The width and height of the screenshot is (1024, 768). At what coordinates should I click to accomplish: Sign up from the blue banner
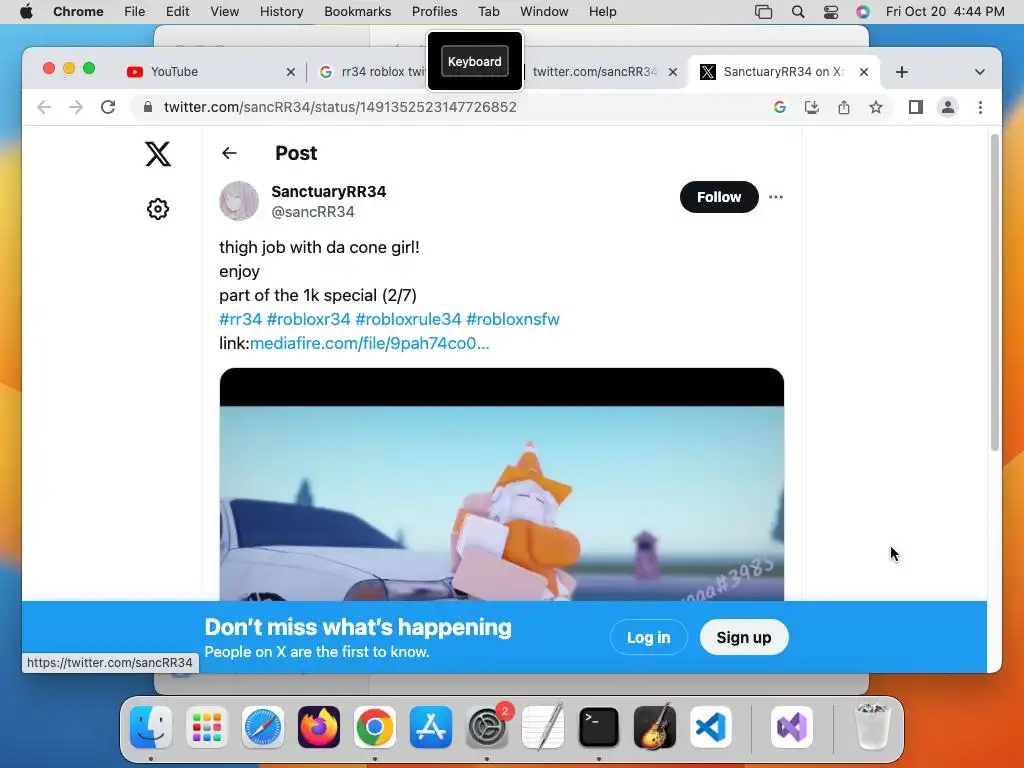coord(744,637)
